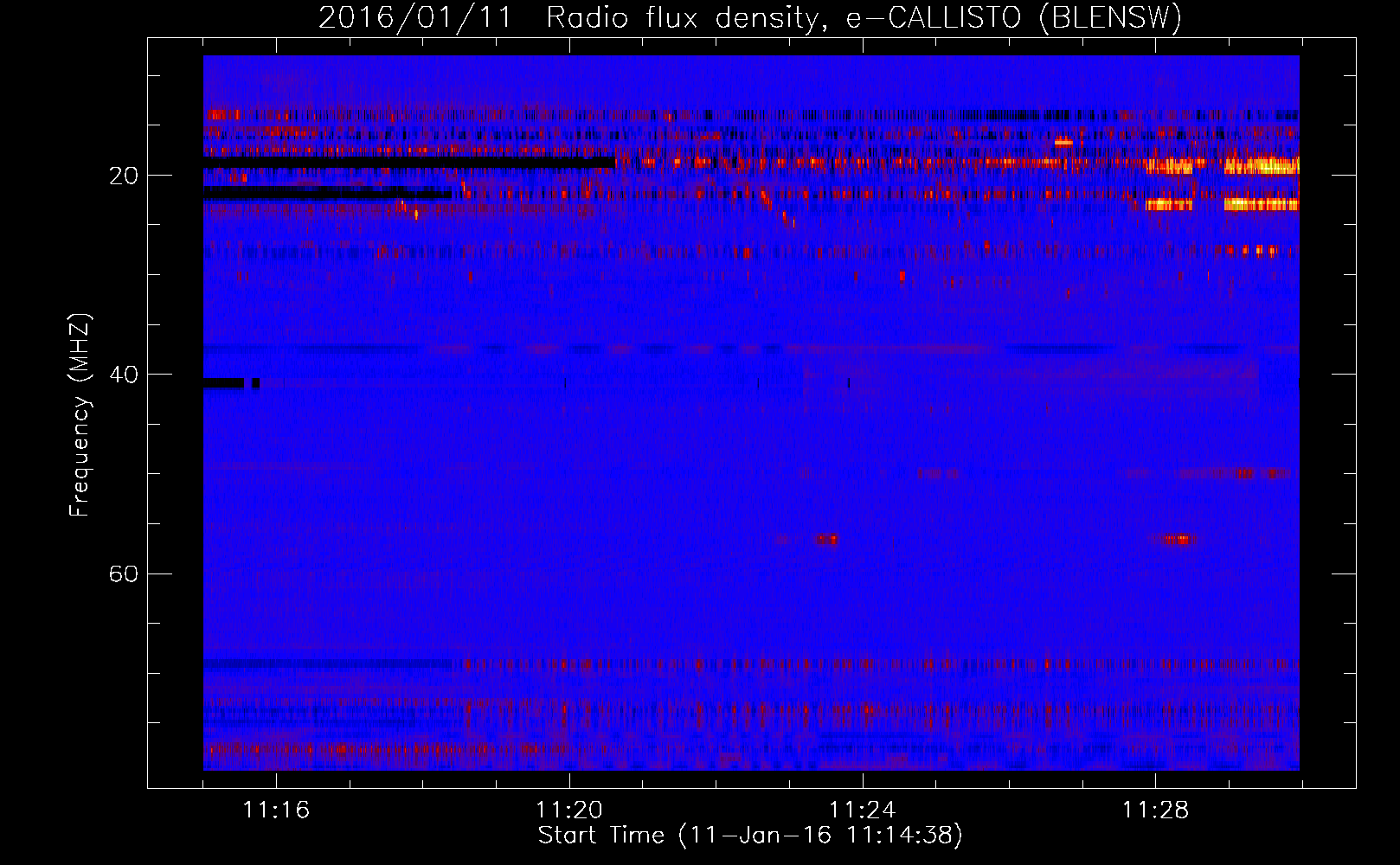Select the 'Frequency (MHZ)' y-axis label
The width and height of the screenshot is (1400, 865).
[x=80, y=415]
